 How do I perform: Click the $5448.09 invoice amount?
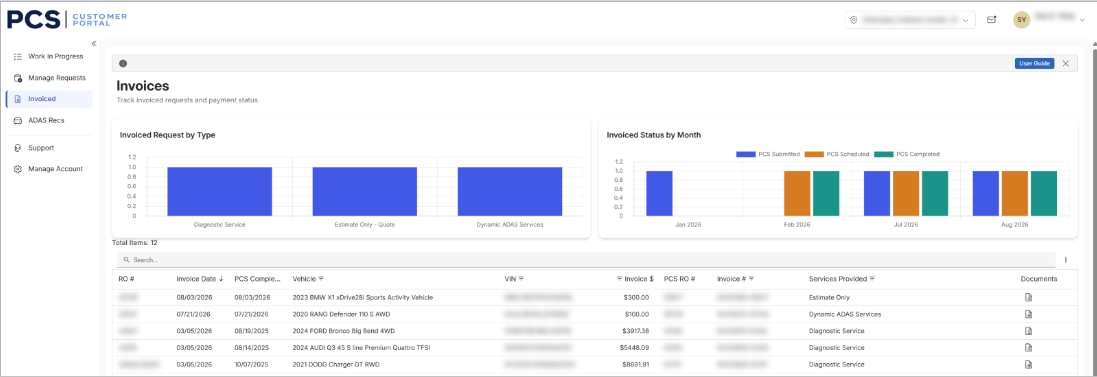(635, 348)
